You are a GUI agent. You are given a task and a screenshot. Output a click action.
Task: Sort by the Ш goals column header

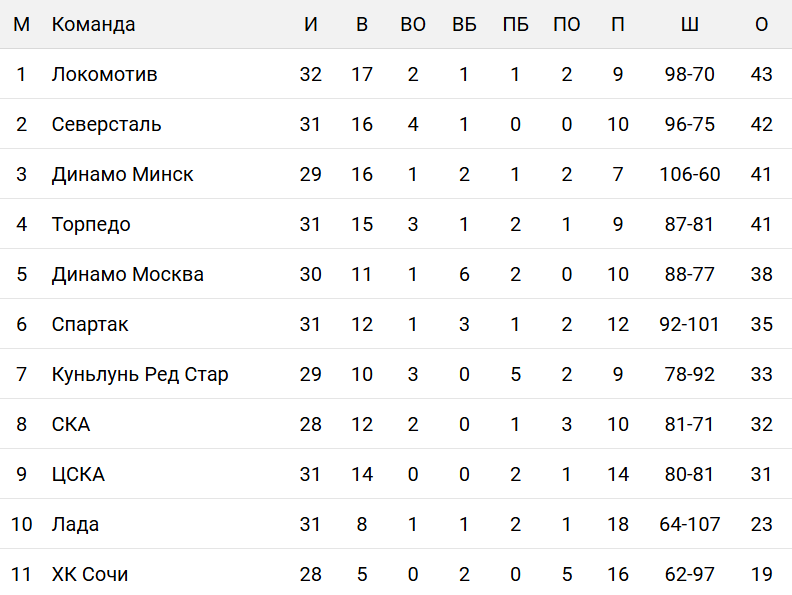pyautogui.click(x=690, y=24)
